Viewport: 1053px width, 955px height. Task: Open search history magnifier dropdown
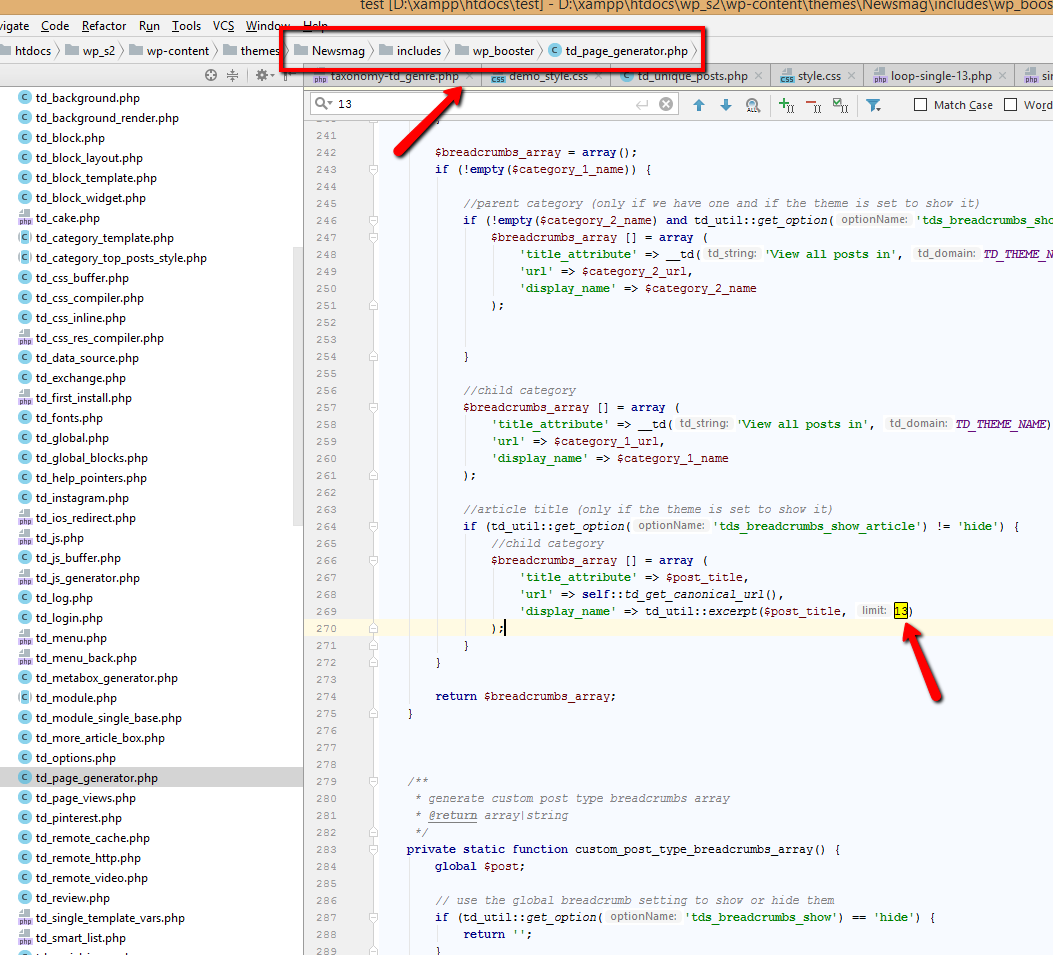coord(324,103)
